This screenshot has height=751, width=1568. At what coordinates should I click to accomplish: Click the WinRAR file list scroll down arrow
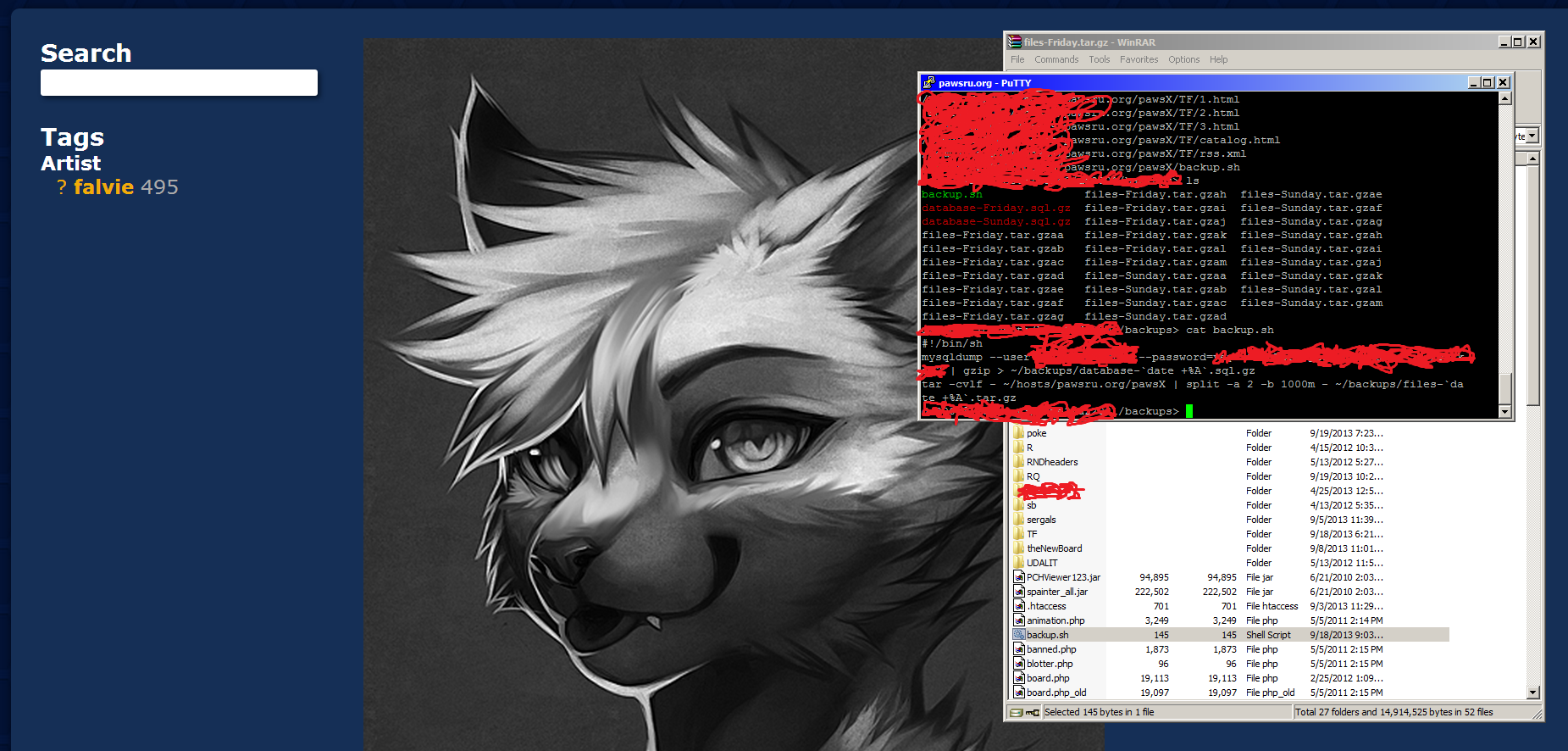click(x=1532, y=693)
